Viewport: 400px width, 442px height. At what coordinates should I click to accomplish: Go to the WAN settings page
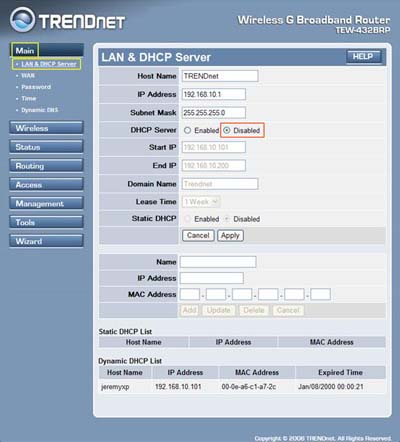(x=28, y=76)
